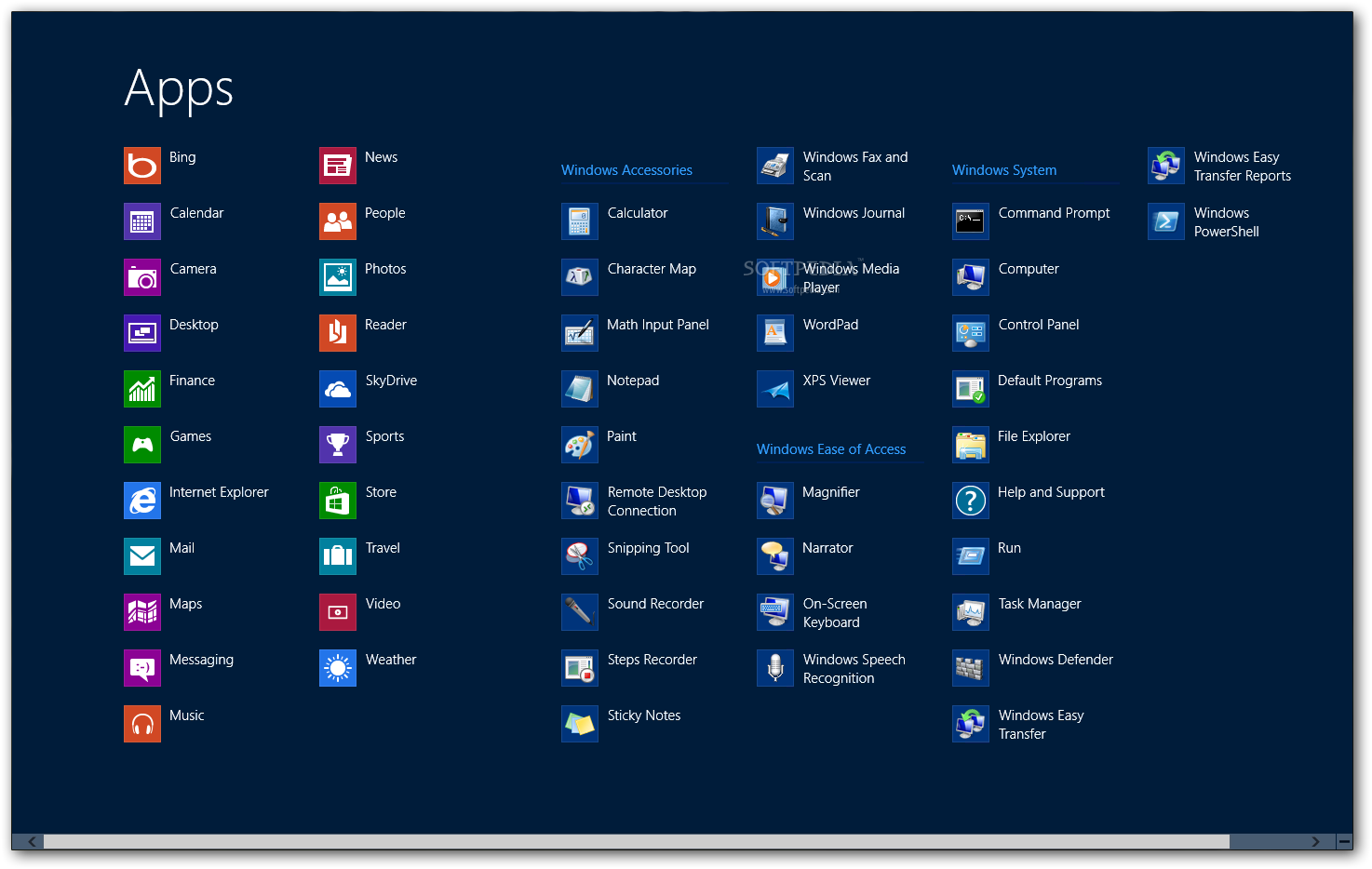Launch the Windows Defender wall icon
The image size is (1372, 869).
pyautogui.click(x=971, y=668)
